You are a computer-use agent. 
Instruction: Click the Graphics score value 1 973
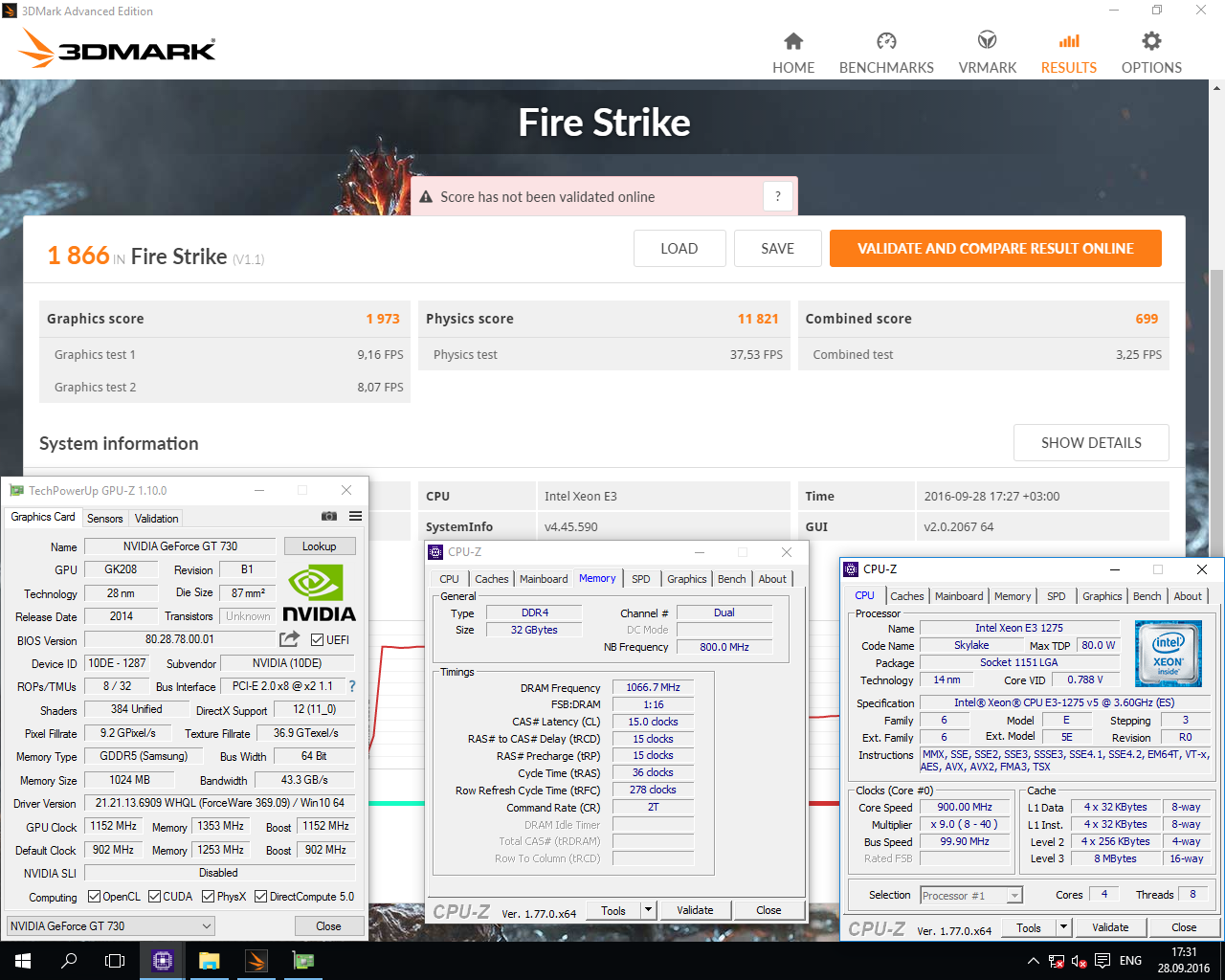tap(383, 319)
